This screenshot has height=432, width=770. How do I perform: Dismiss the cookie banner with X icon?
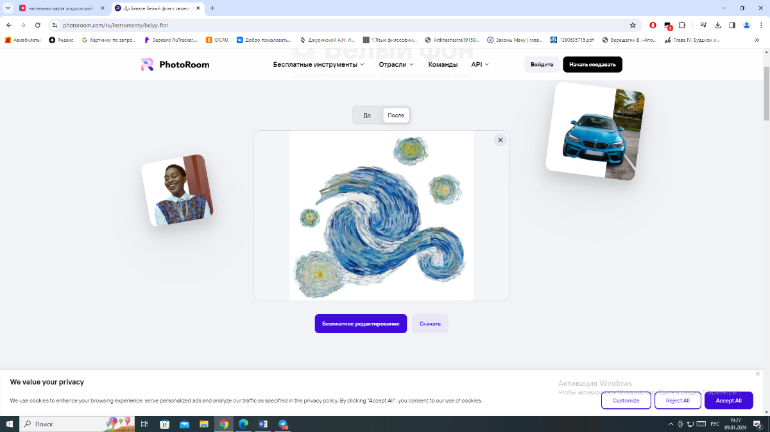757,374
